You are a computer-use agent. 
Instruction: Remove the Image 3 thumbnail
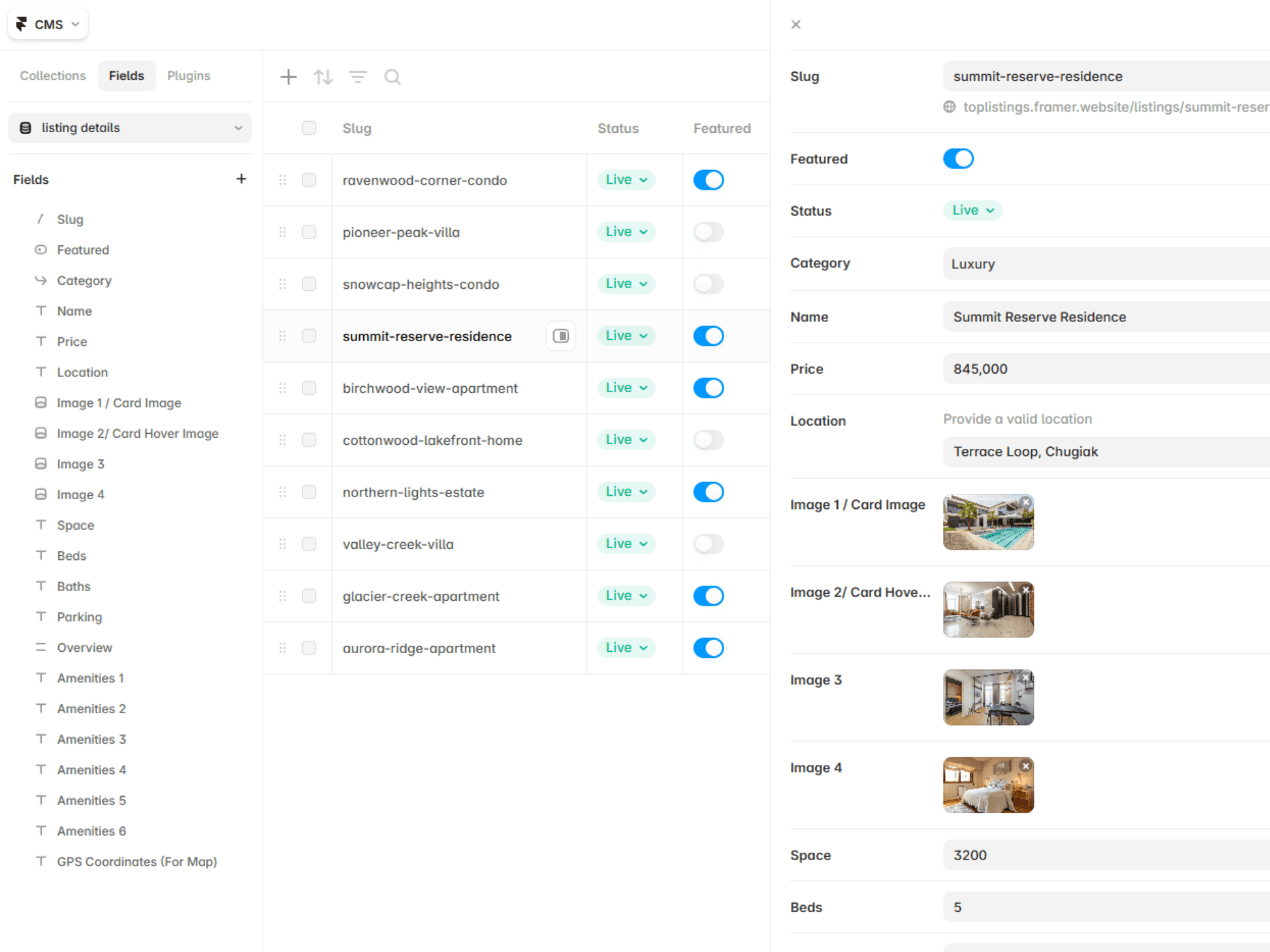tap(1026, 678)
